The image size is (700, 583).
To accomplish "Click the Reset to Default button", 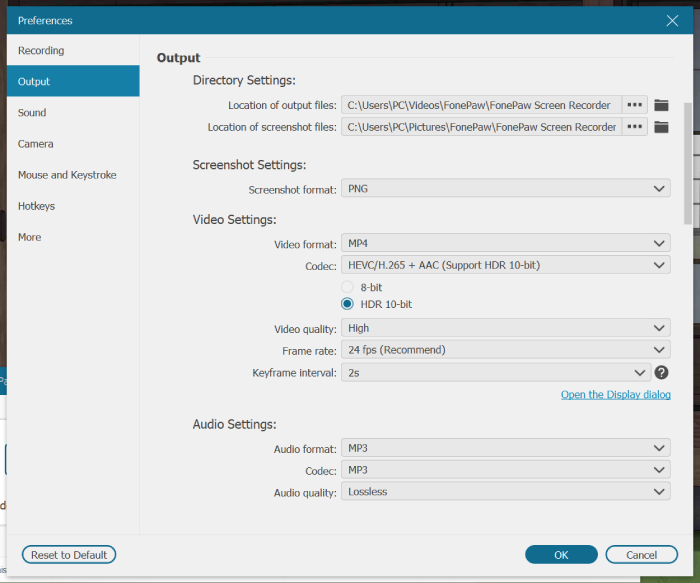I will (x=69, y=554).
